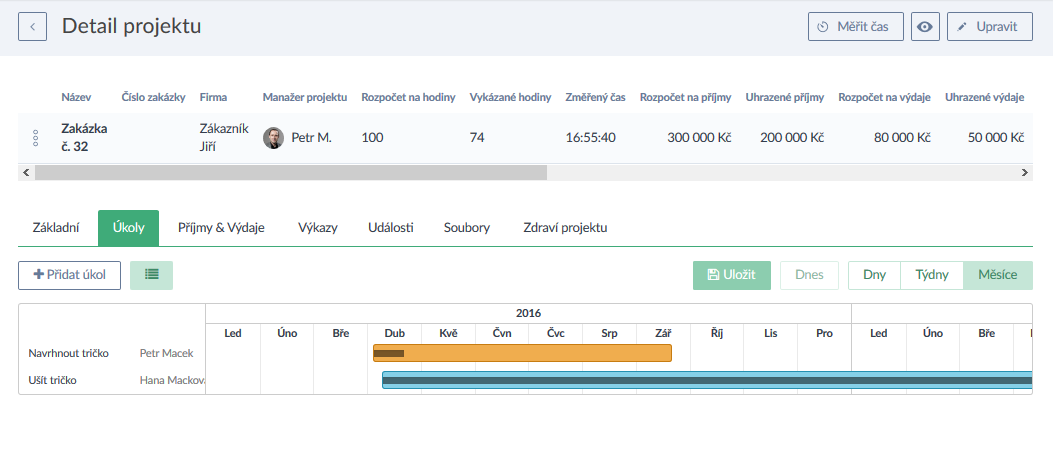The width and height of the screenshot is (1053, 460).
Task: Switch Gantt scale to Týdny
Action: (x=931, y=275)
